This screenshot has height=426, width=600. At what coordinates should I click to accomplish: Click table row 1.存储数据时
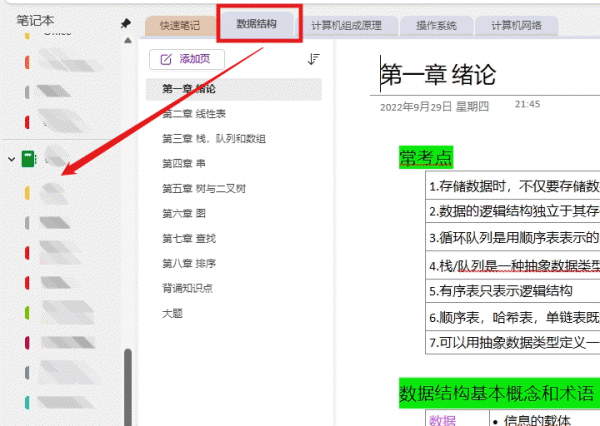513,186
